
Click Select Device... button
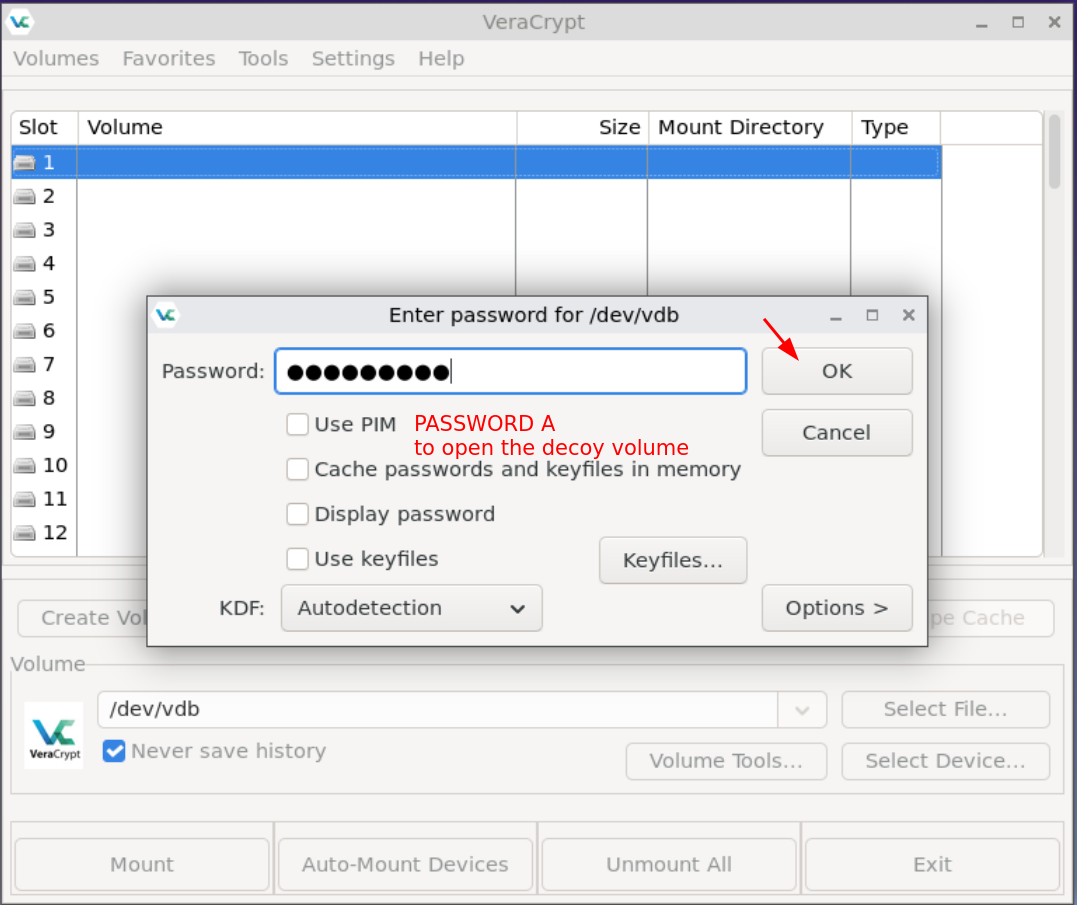point(945,761)
